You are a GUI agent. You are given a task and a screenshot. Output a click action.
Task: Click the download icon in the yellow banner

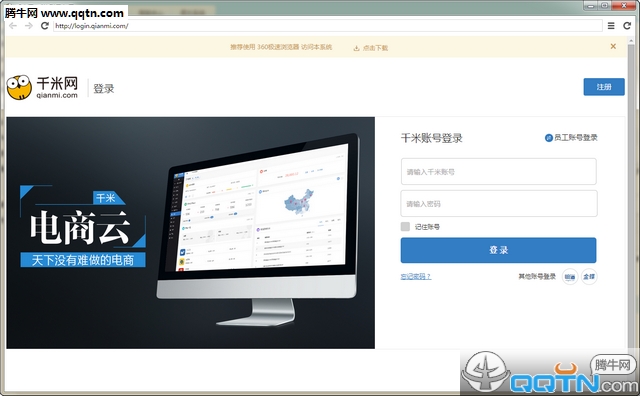coord(356,48)
